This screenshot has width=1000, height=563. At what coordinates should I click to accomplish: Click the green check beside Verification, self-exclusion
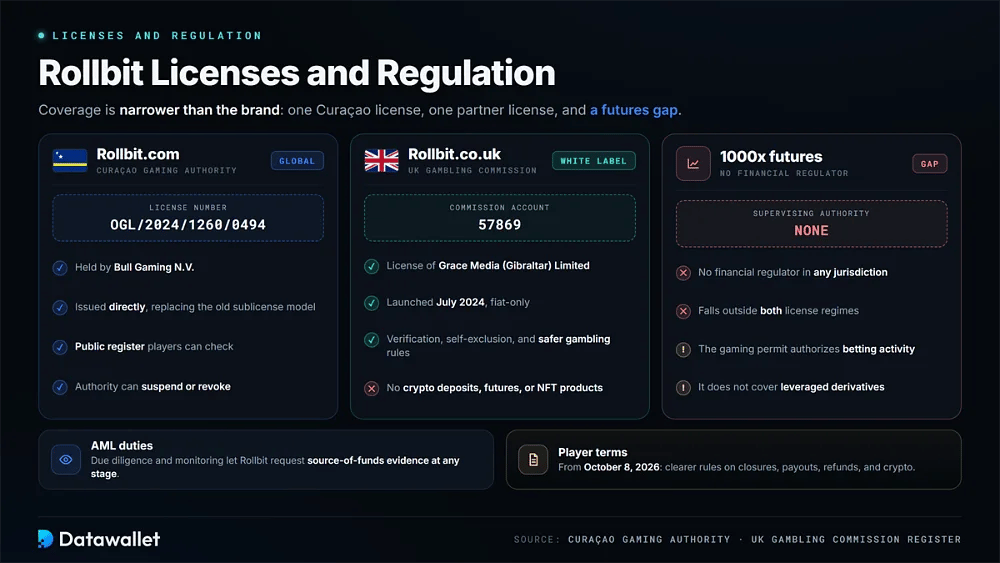pos(371,340)
